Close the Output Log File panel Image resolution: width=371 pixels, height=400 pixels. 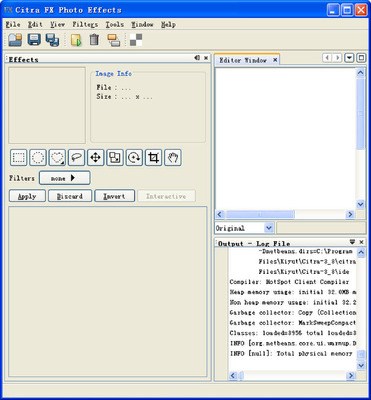tap(361, 242)
